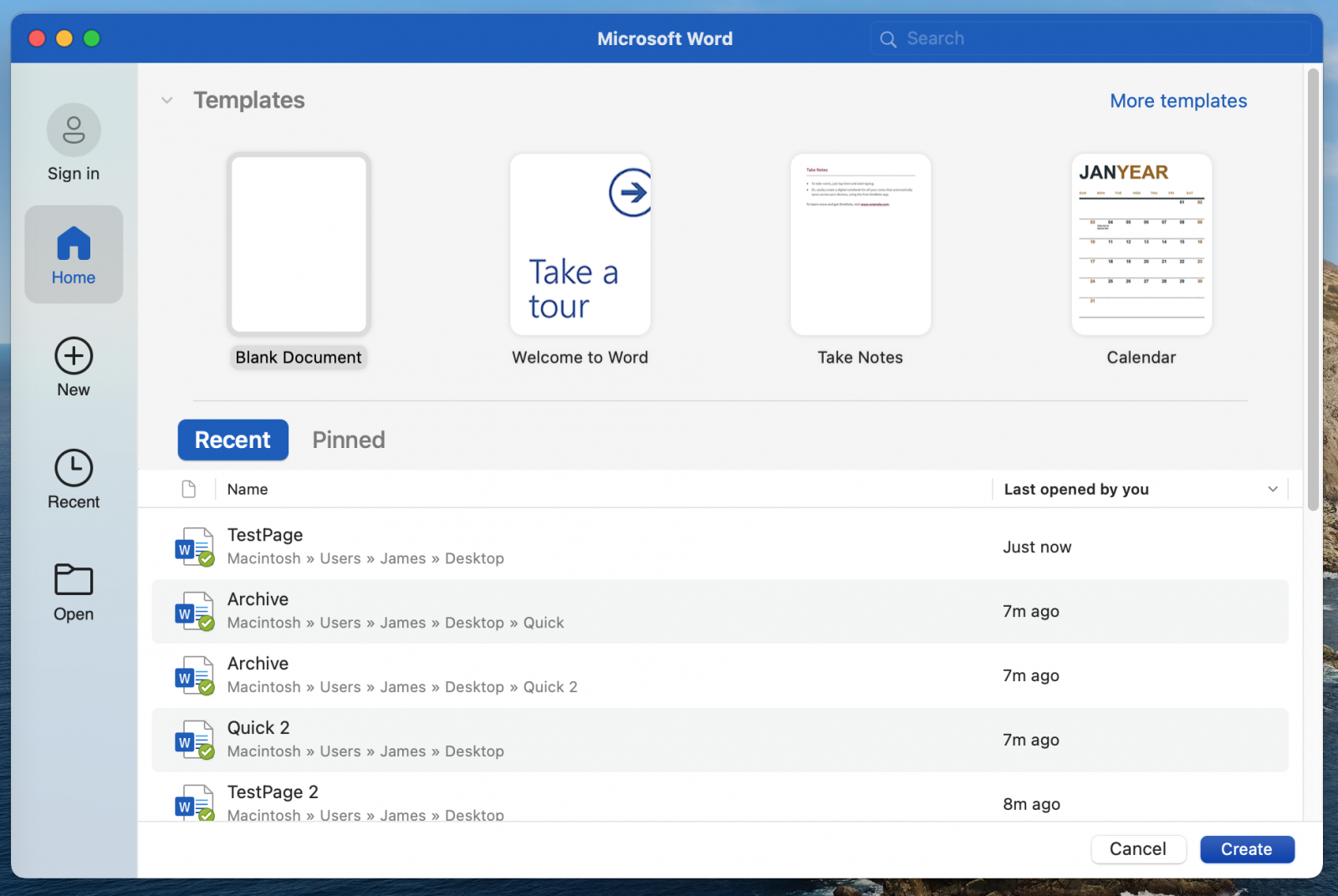This screenshot has height=896, width=1338.
Task: Click the file icon for TestPage 2
Action: tap(195, 802)
